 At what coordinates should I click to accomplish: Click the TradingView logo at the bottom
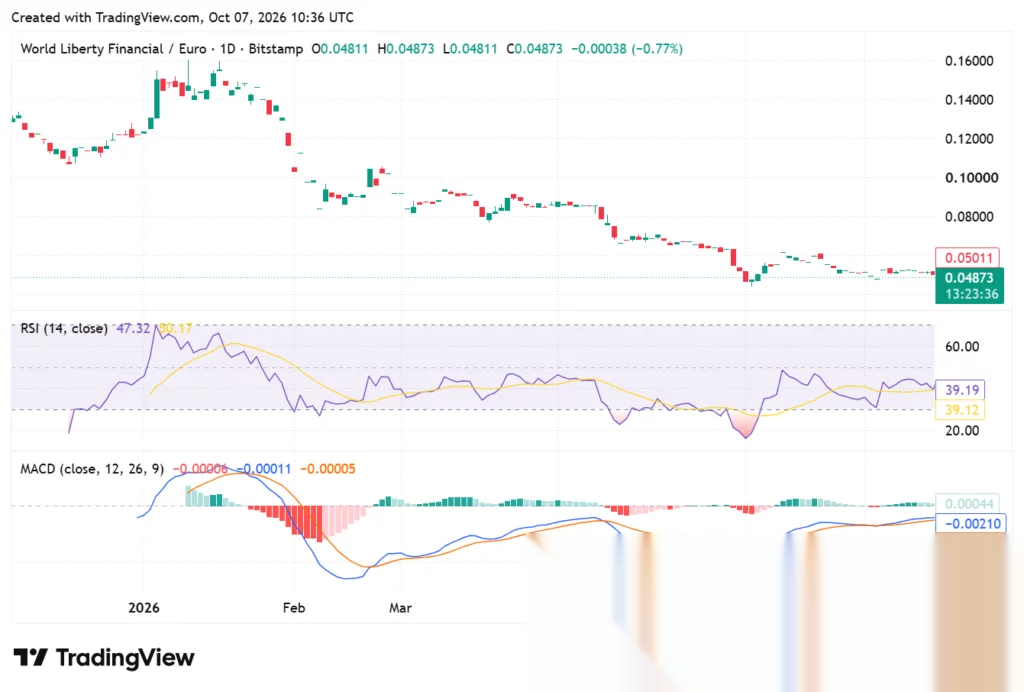104,657
